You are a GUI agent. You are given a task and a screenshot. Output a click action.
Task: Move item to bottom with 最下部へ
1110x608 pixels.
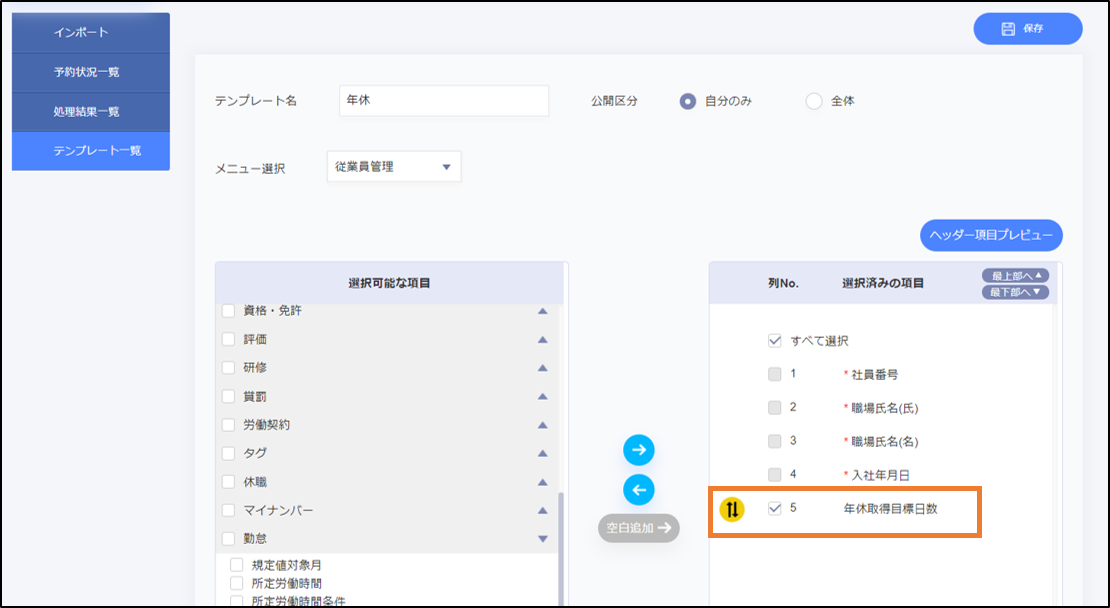tap(1015, 292)
